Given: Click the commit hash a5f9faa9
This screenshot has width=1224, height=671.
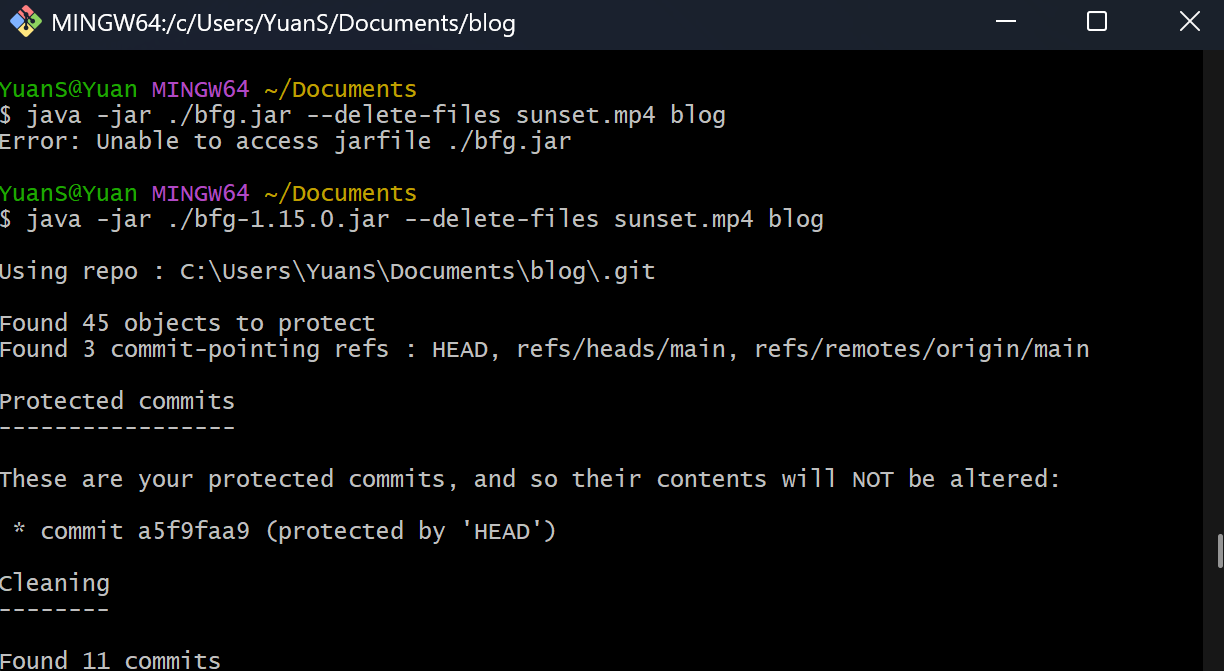Looking at the screenshot, I should (193, 531).
